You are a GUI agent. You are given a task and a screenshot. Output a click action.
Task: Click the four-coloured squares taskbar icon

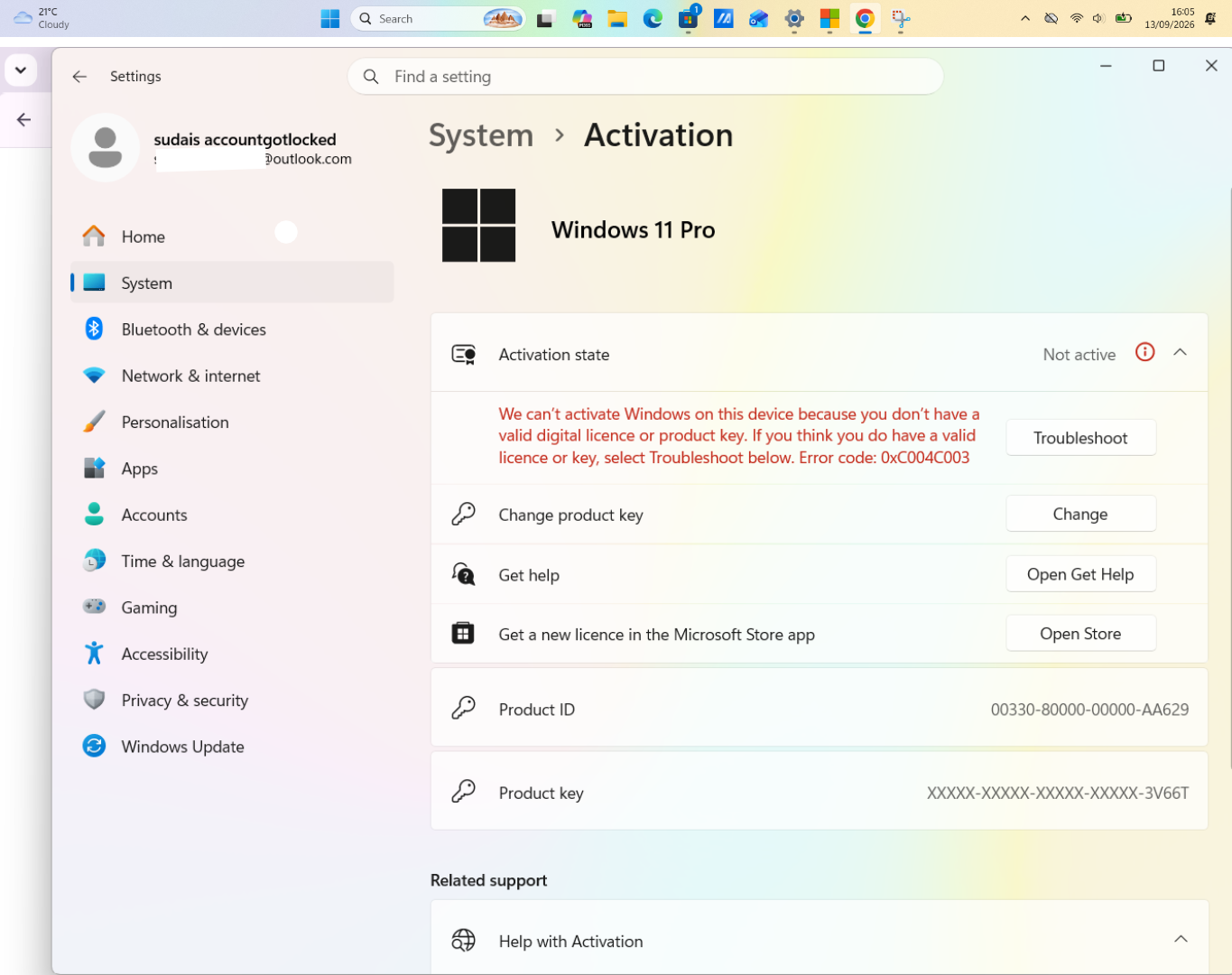click(x=829, y=19)
